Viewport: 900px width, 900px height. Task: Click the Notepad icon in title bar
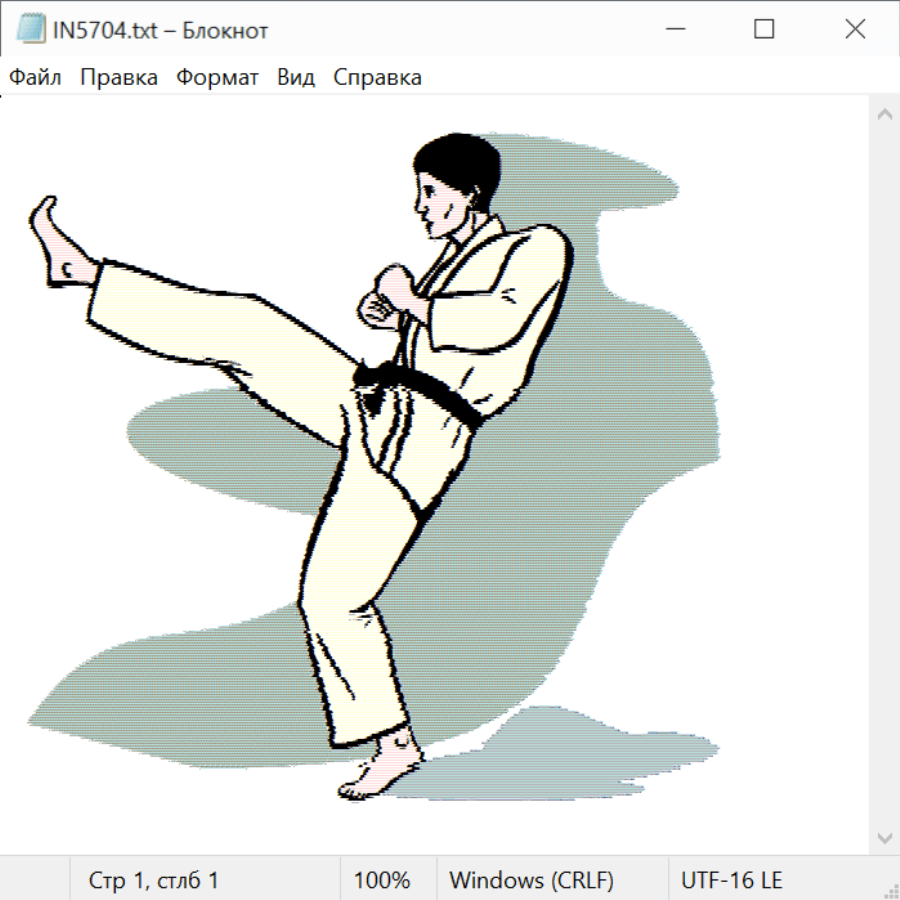click(31, 30)
